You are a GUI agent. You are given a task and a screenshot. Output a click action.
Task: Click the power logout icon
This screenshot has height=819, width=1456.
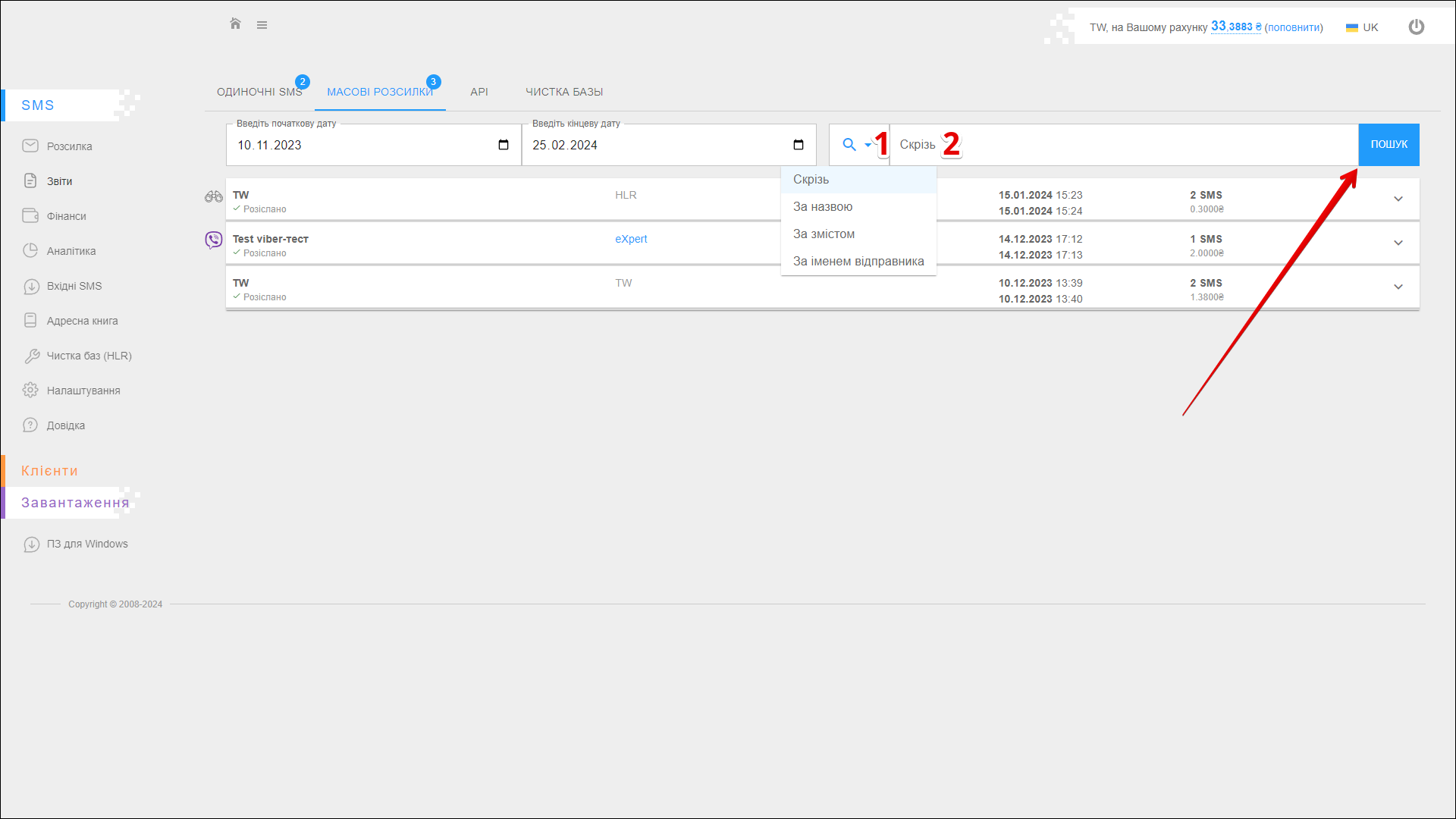pos(1416,27)
